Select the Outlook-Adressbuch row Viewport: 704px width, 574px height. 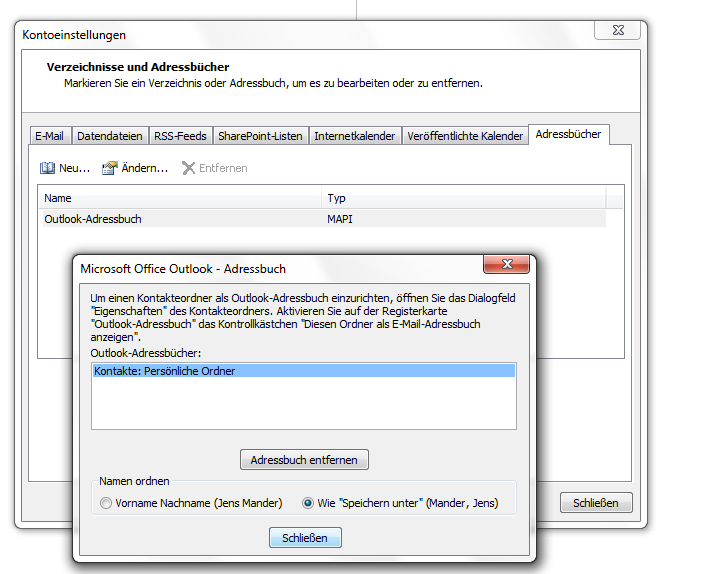[x=322, y=219]
